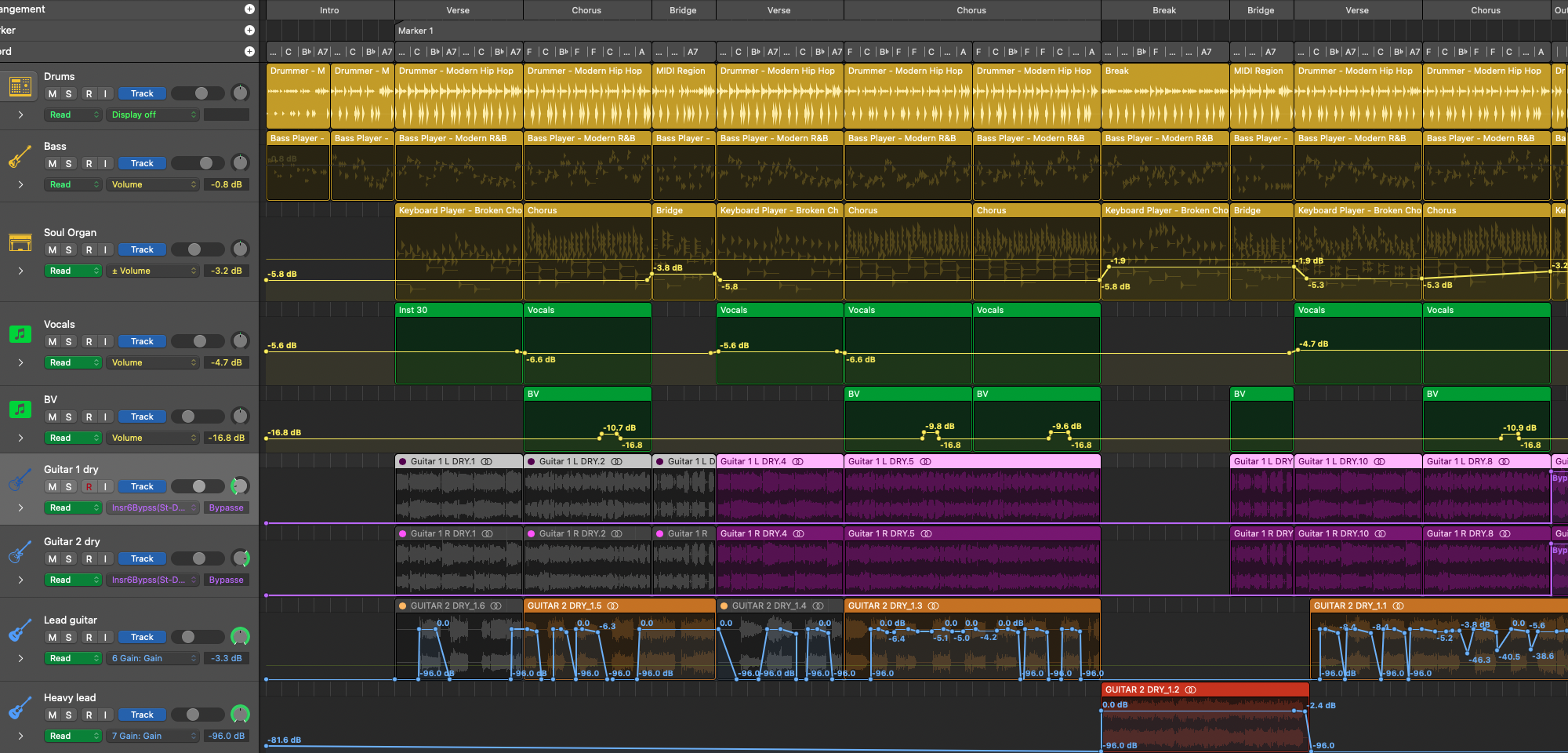Click Vocals track automation Track button
Viewport: 1568px width, 753px height.
click(x=142, y=341)
